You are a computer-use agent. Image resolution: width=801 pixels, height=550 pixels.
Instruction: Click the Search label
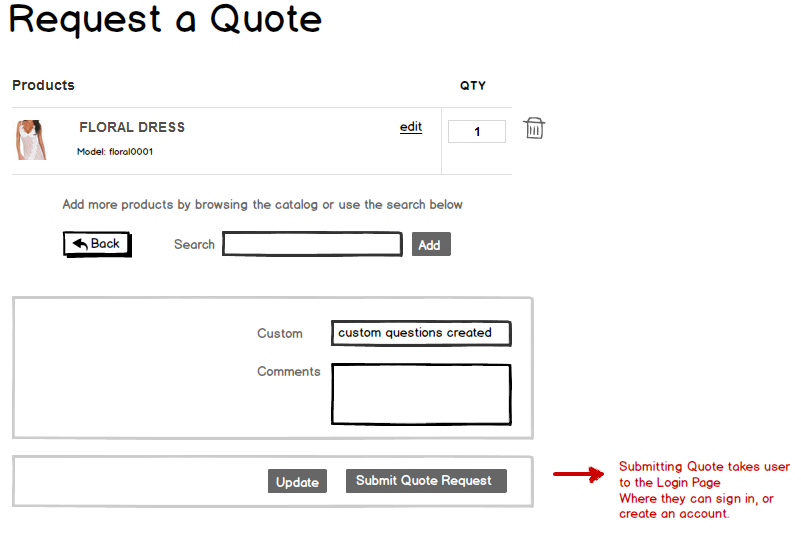[194, 245]
